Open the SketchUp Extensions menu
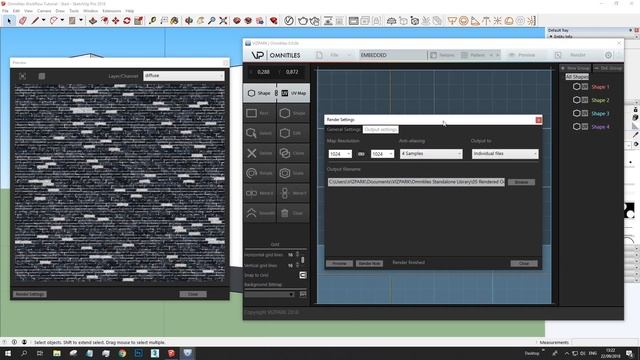 (111, 11)
